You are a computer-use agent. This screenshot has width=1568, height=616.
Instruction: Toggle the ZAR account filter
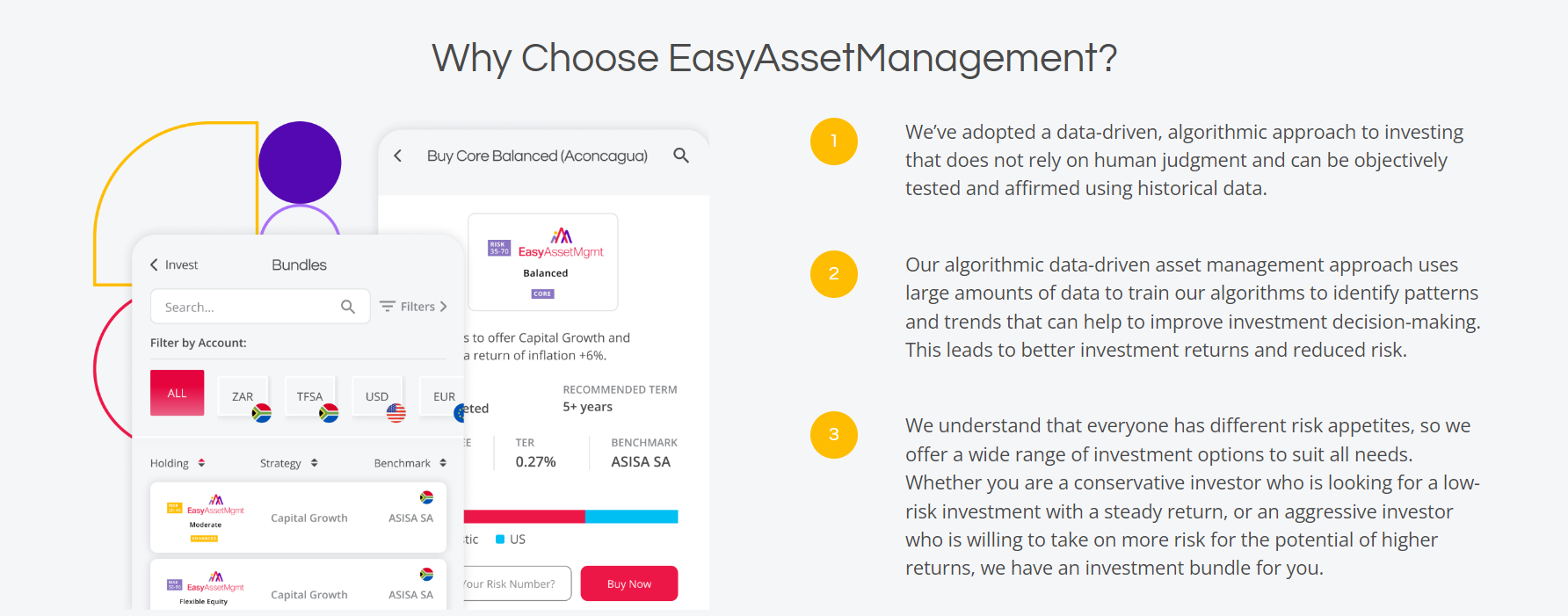click(x=243, y=396)
